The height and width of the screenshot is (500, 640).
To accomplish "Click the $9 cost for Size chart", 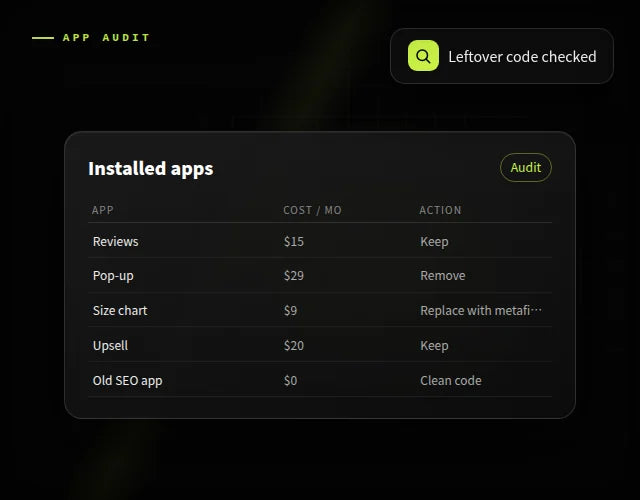I will [291, 311].
